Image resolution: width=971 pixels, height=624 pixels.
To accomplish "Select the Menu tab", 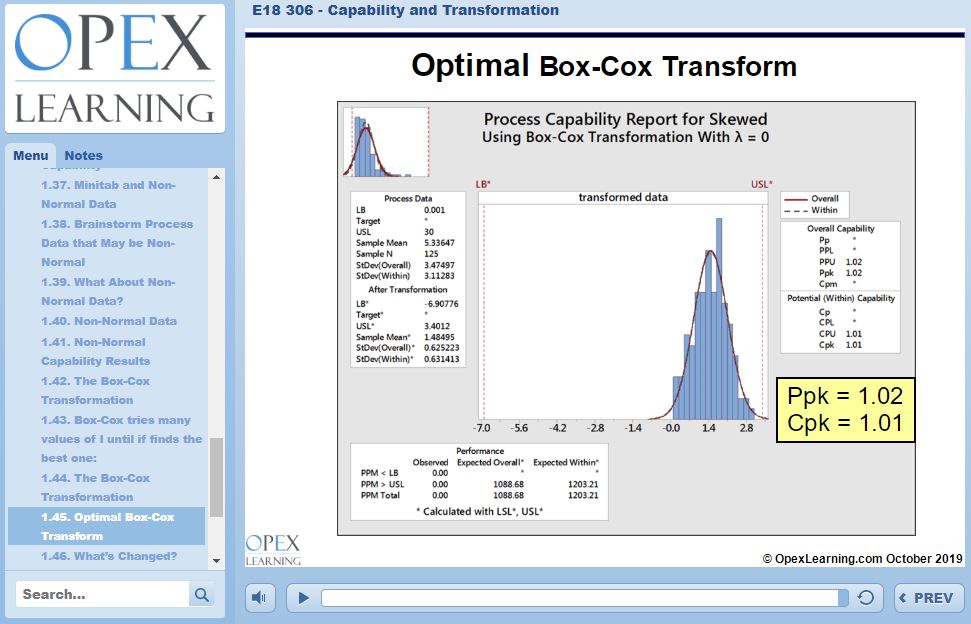I will click(30, 156).
